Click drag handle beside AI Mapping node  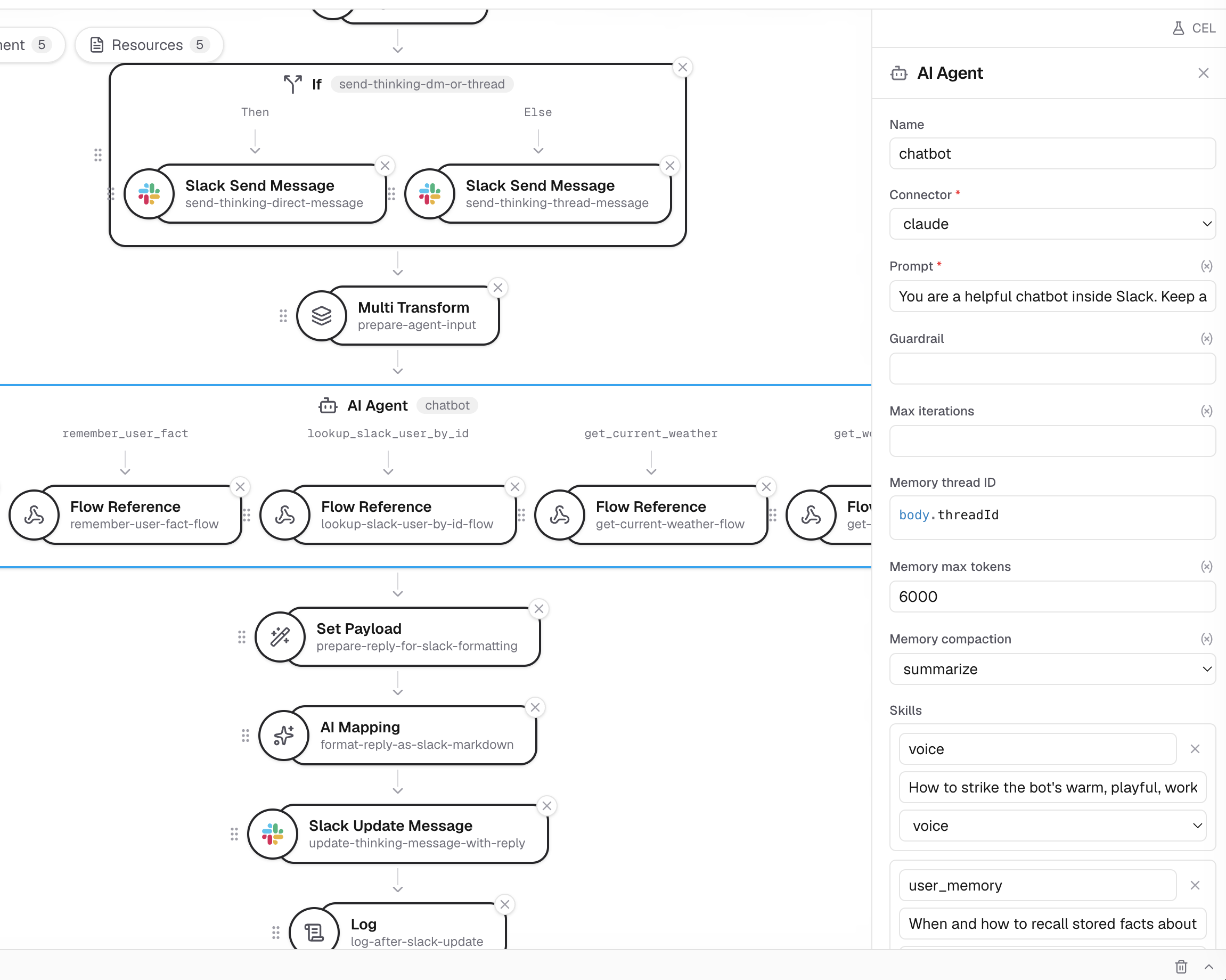click(245, 736)
